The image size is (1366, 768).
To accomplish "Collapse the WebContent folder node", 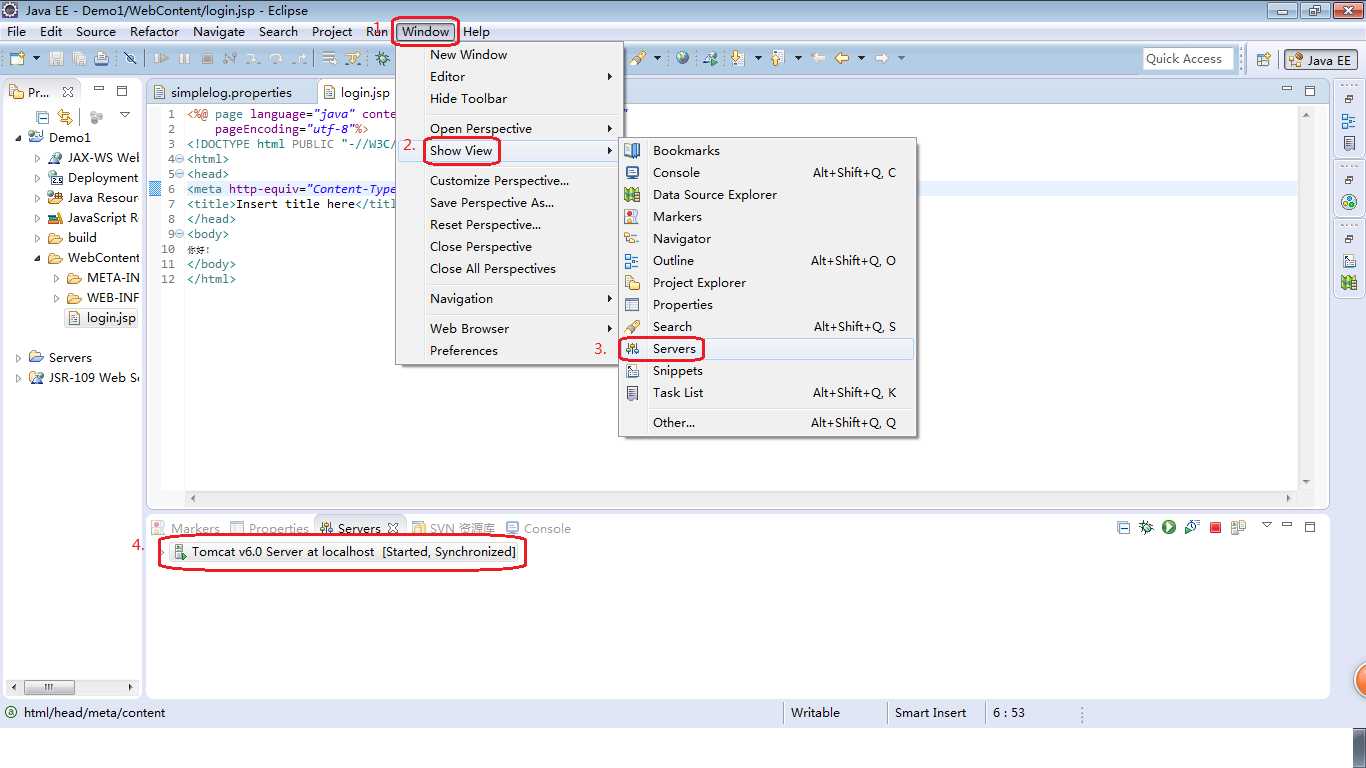I will tap(38, 257).
